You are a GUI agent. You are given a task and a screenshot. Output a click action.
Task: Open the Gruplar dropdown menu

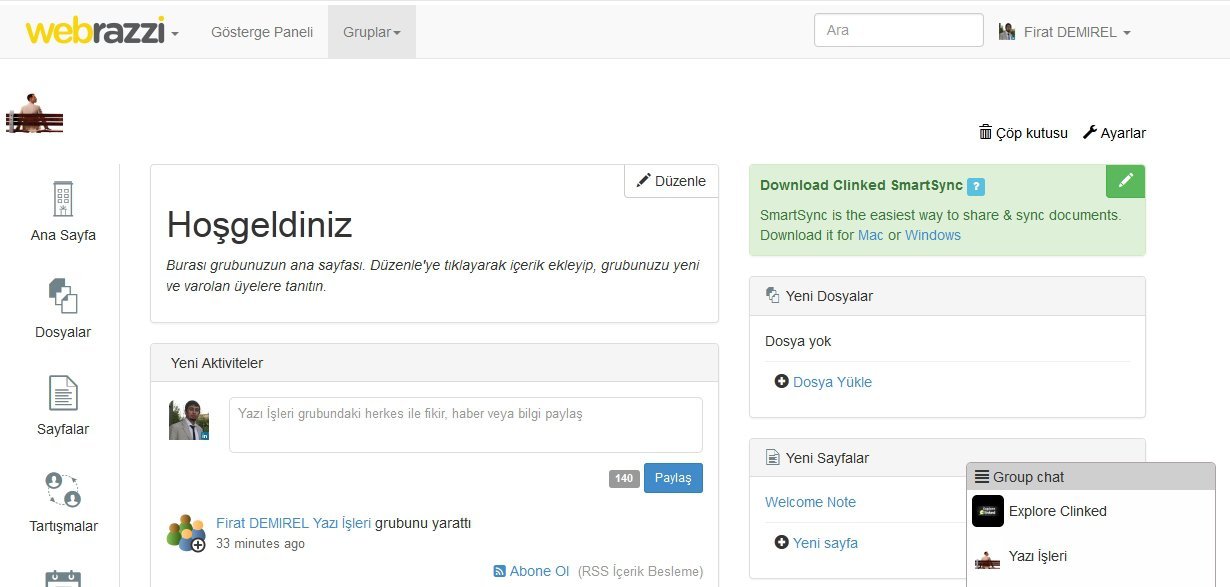(371, 32)
